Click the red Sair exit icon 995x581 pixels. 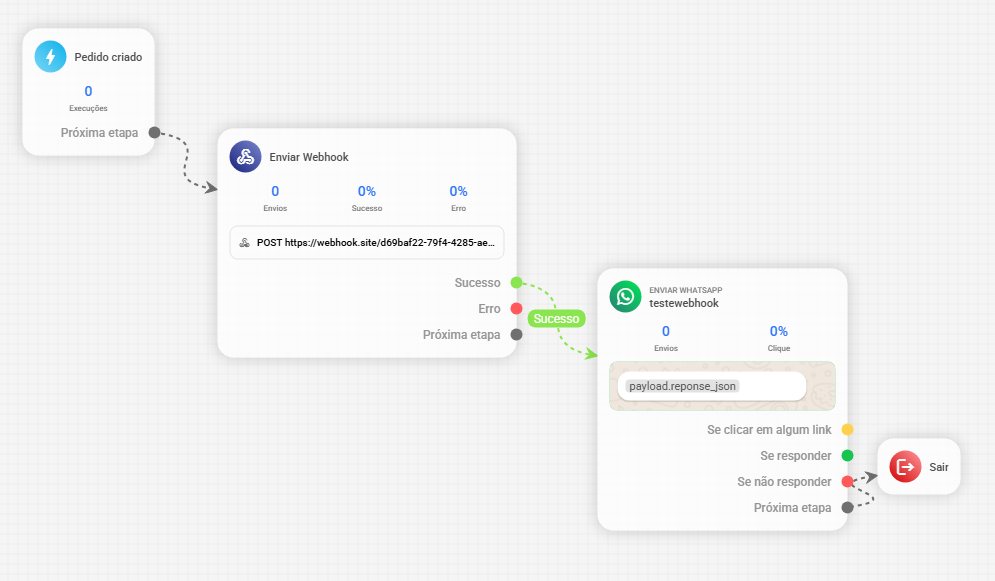(x=906, y=467)
